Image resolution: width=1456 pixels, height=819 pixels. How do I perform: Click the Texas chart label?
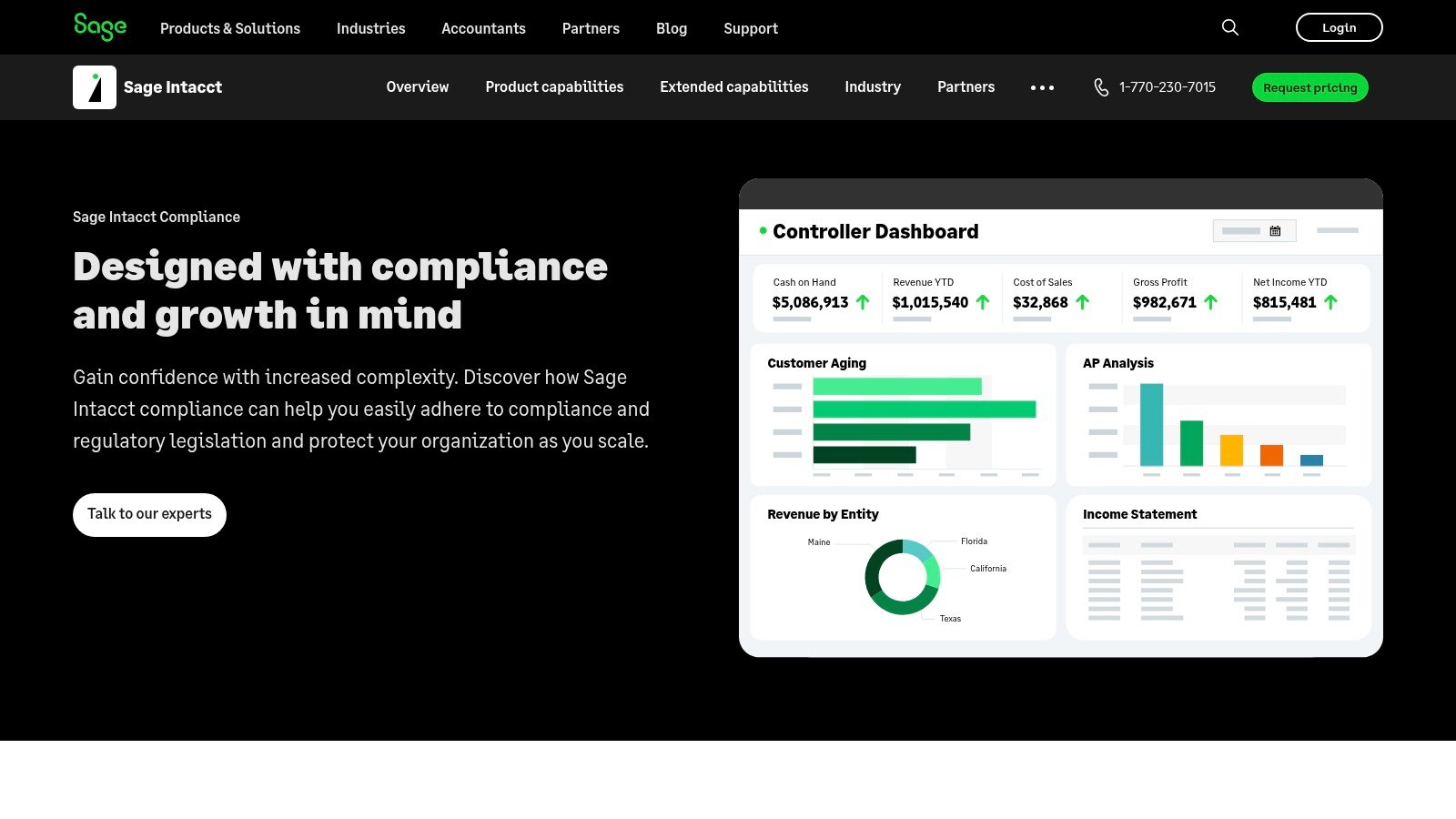click(x=950, y=619)
